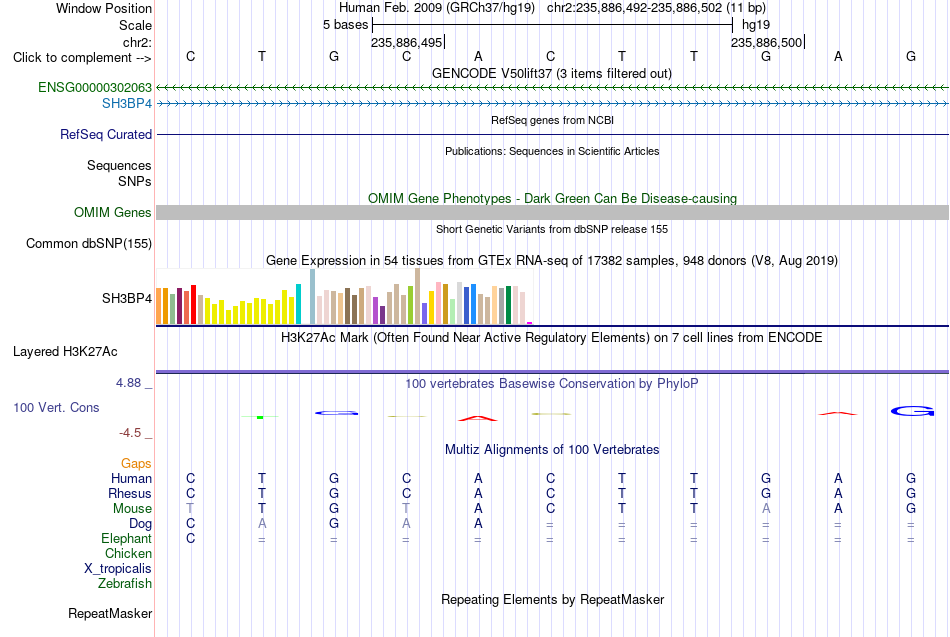950x637 pixels.
Task: Select the RefSeq Curated track label
Action: click(x=105, y=135)
